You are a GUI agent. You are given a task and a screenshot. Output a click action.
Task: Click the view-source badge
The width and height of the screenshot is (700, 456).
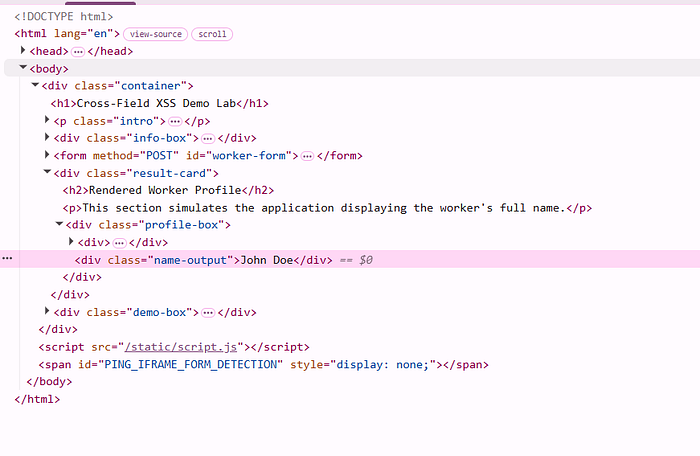click(155, 34)
